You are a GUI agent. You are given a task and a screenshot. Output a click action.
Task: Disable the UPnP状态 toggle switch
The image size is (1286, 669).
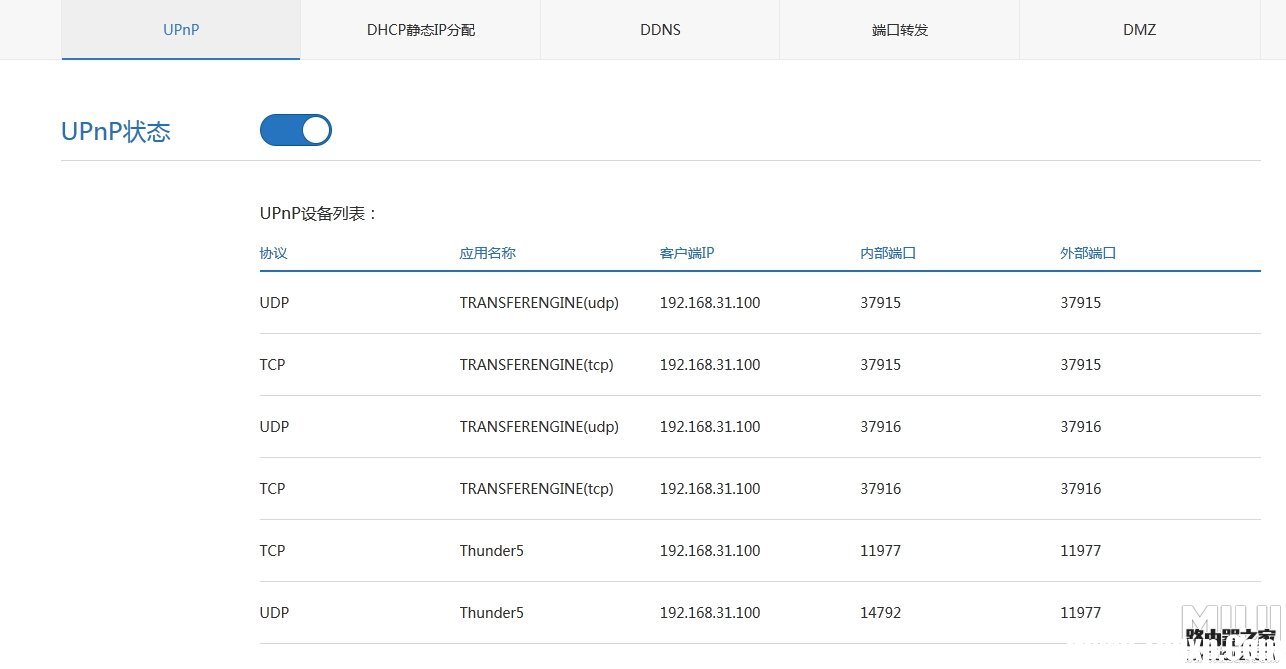pyautogui.click(x=296, y=130)
